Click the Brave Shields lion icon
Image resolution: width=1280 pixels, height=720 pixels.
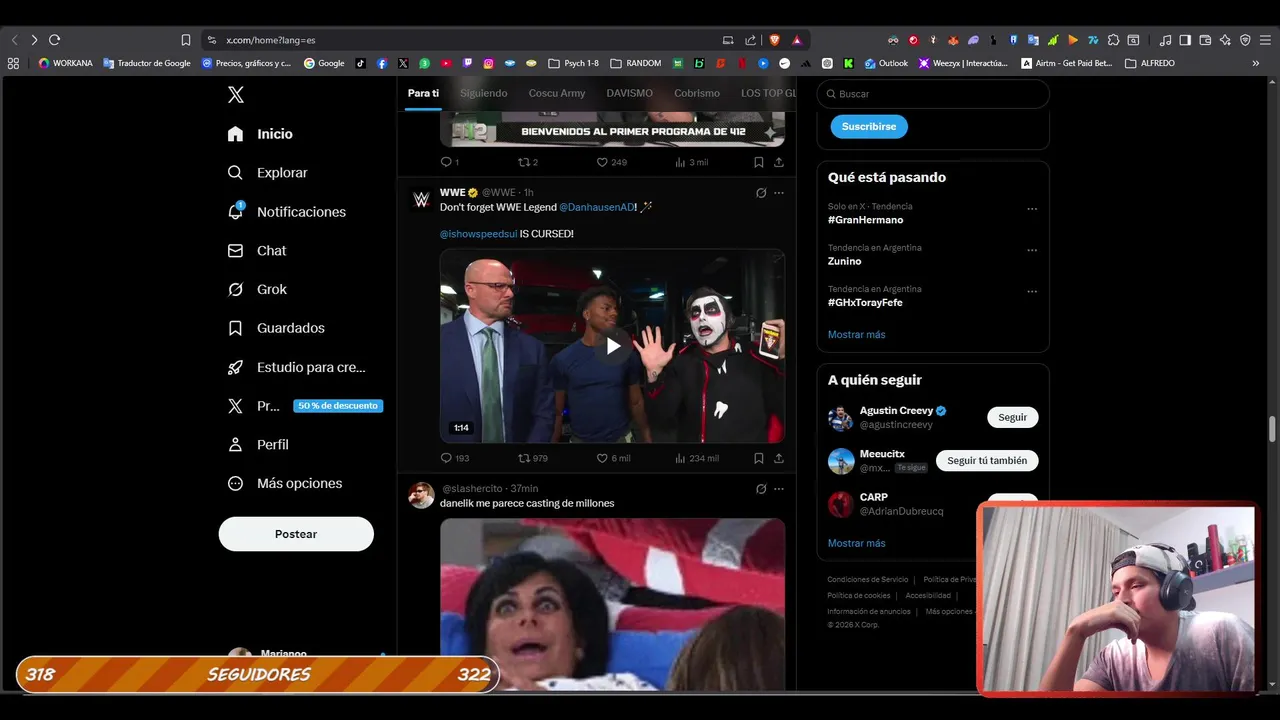point(774,40)
